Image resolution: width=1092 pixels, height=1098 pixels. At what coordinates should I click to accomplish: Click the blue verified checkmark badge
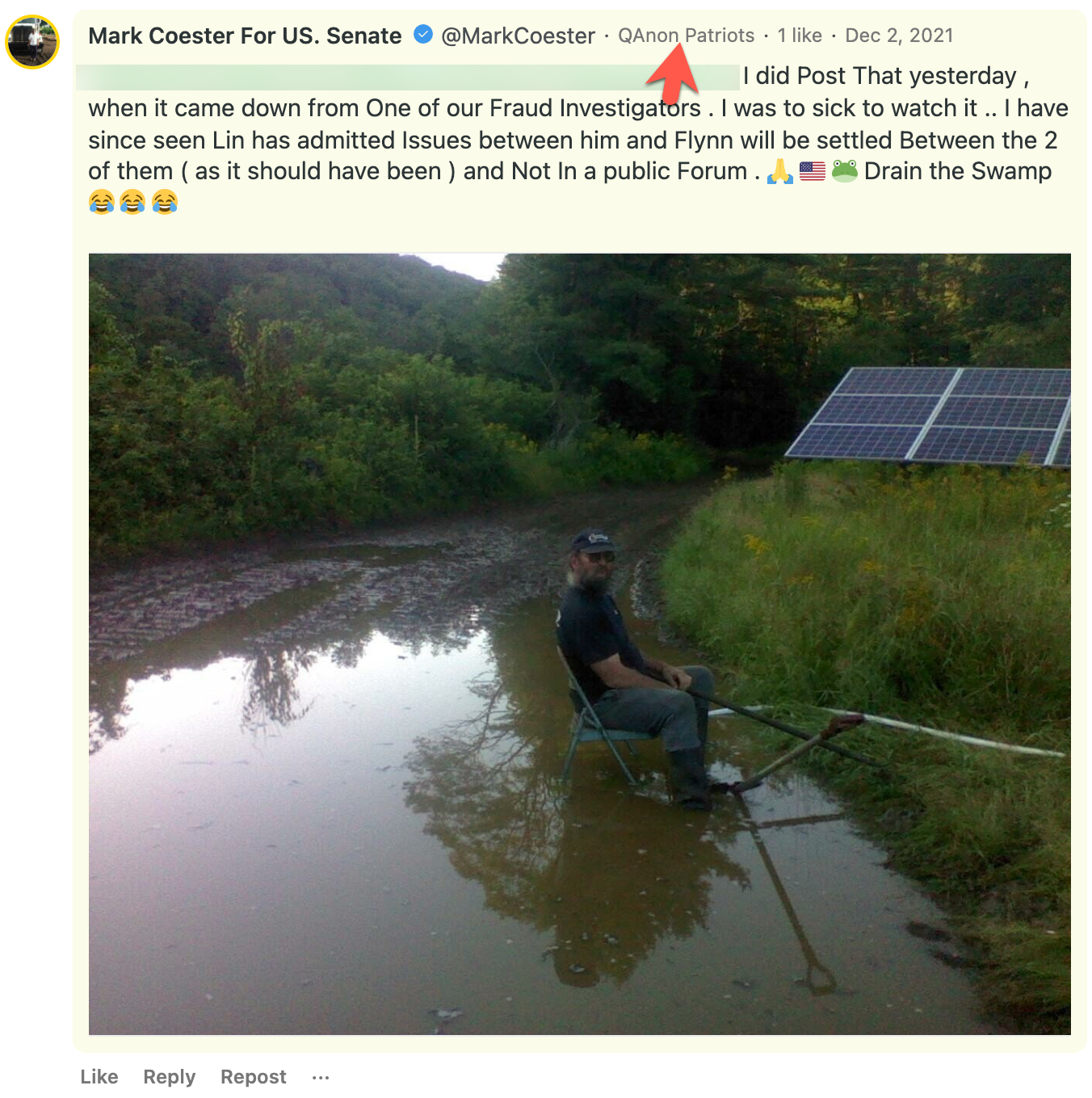[x=423, y=35]
